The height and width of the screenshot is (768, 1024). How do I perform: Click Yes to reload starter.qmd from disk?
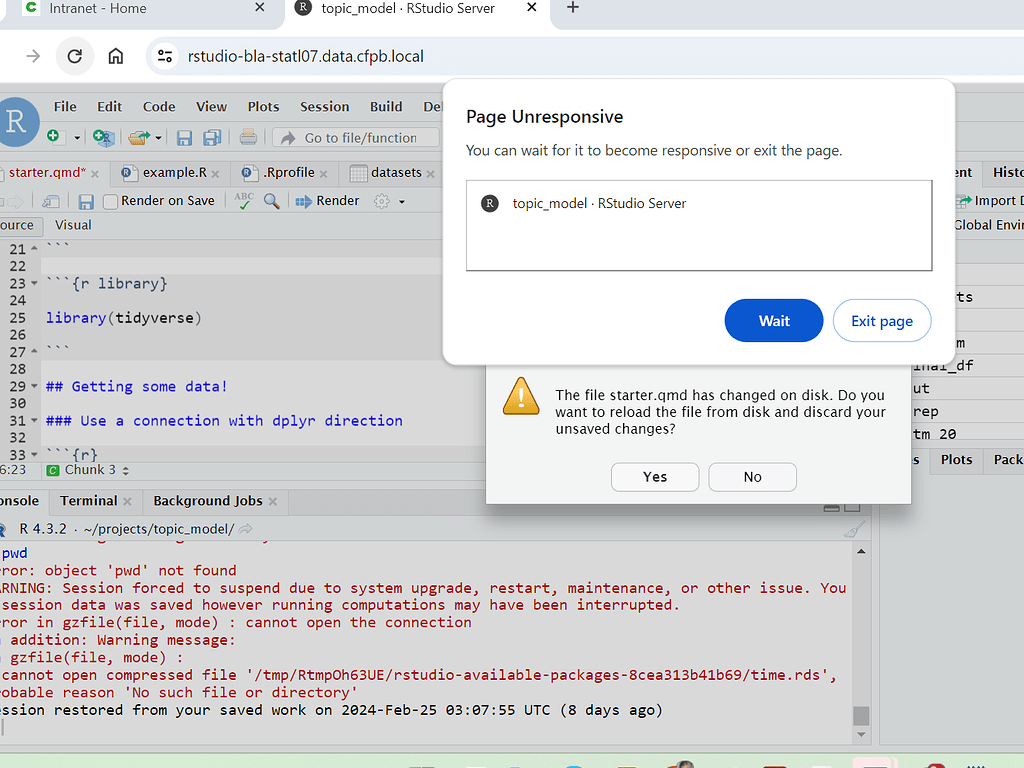pyautogui.click(x=655, y=477)
